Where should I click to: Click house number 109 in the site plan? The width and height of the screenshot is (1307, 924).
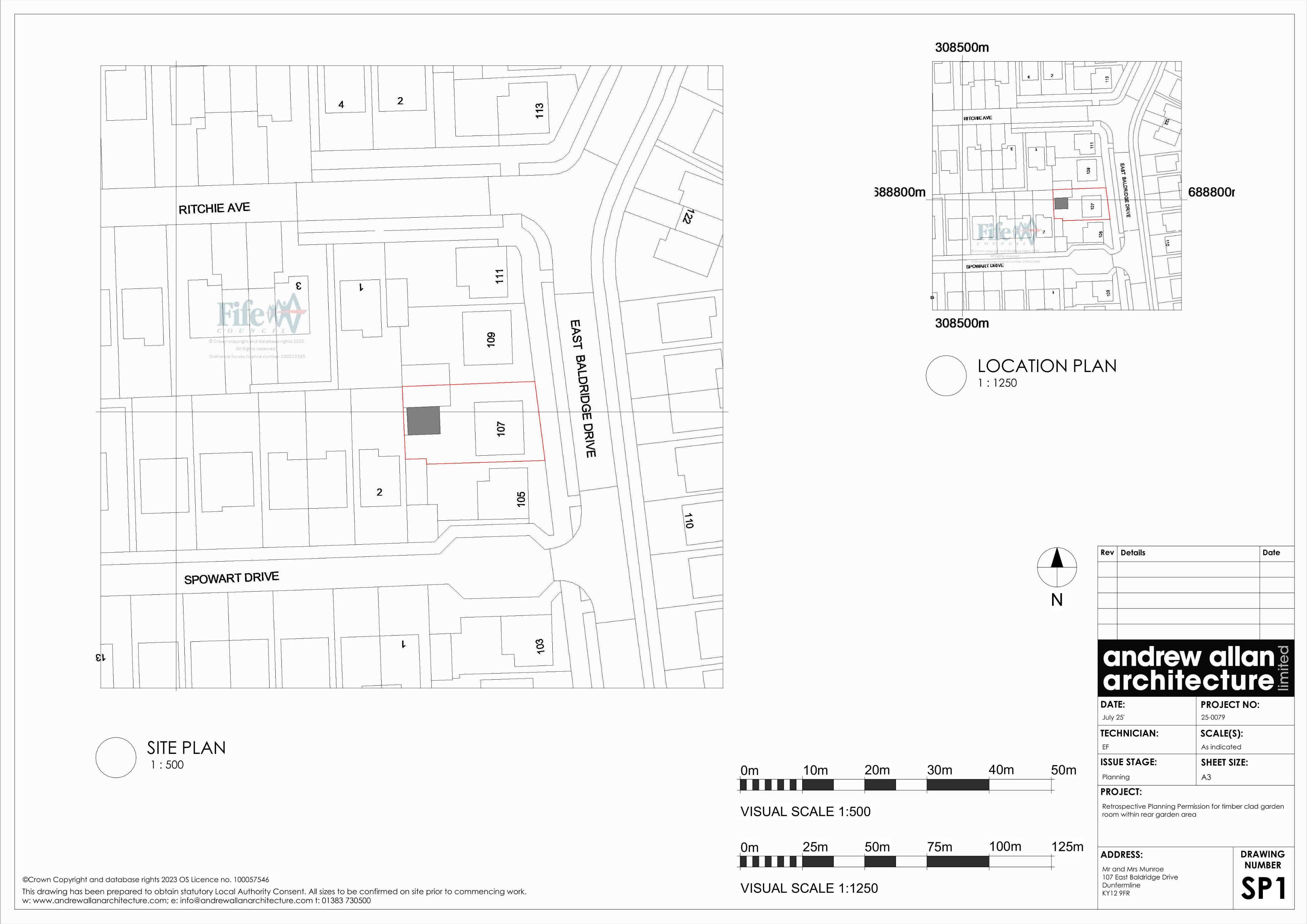coord(491,339)
